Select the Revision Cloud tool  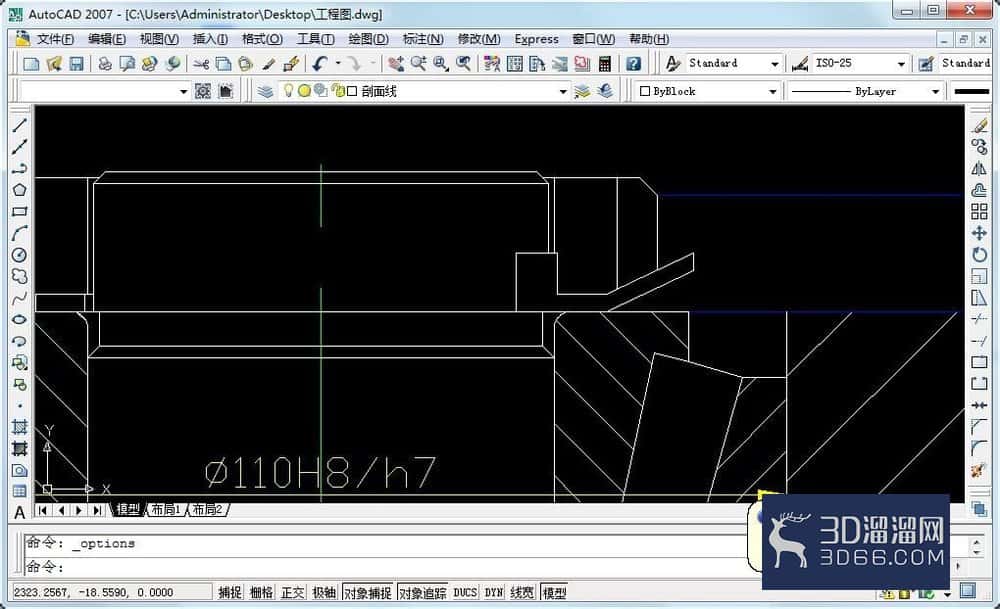click(x=19, y=276)
